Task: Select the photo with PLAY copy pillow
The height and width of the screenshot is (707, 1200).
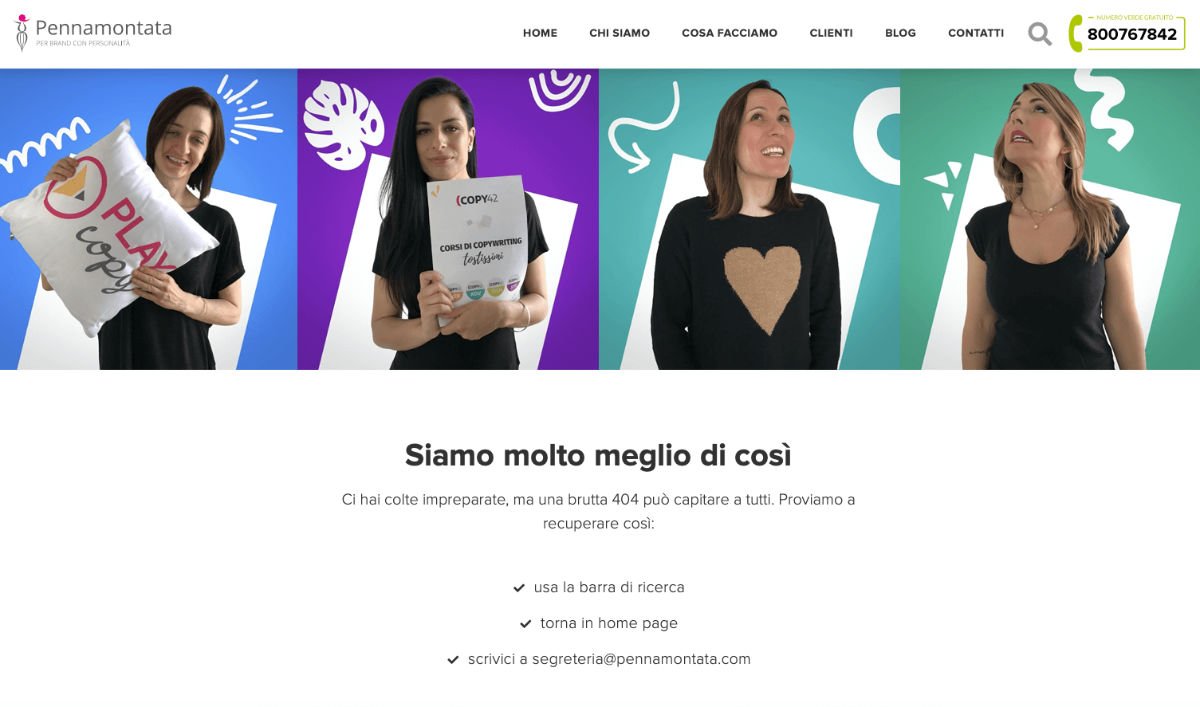Action: point(149,219)
